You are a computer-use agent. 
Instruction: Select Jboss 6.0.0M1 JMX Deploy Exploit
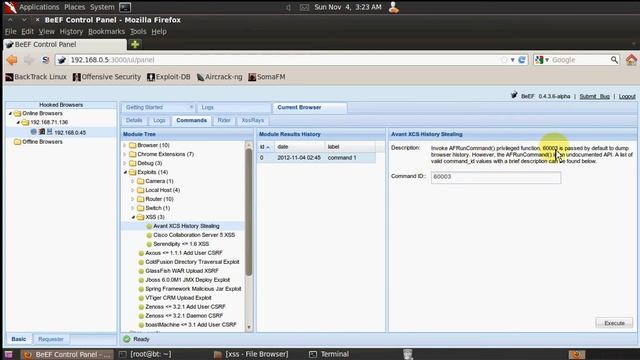(x=187, y=280)
